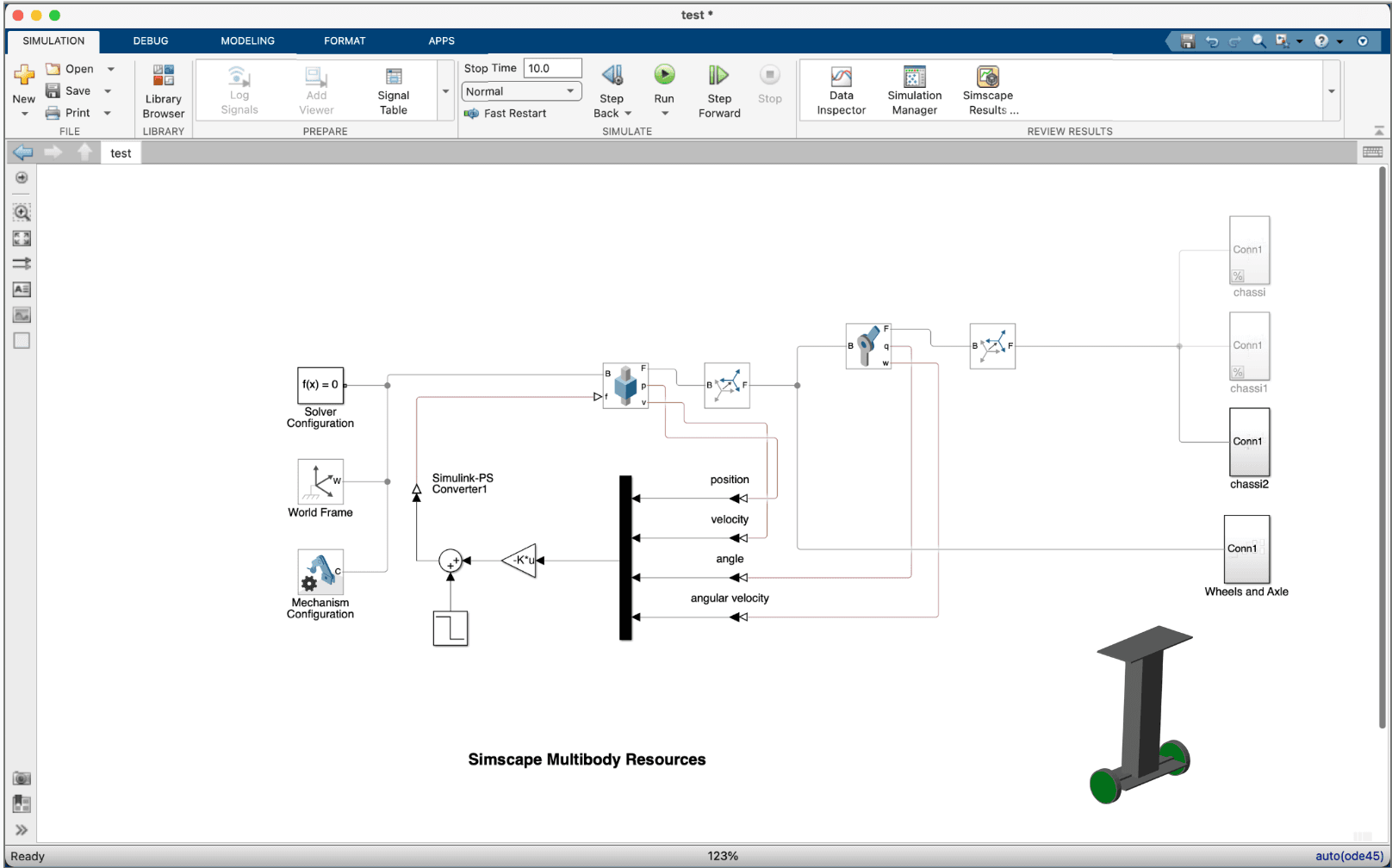
Task: Expand the Open dropdown arrow
Action: 111,69
